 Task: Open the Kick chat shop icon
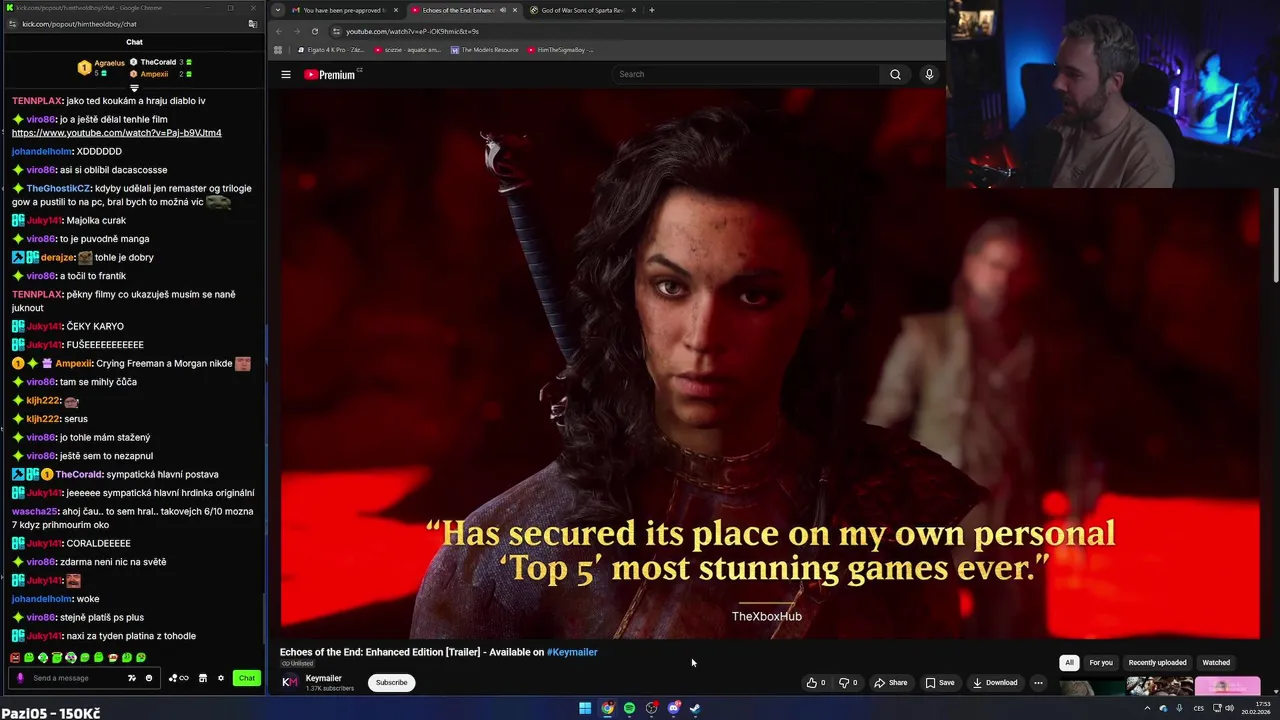[203, 678]
